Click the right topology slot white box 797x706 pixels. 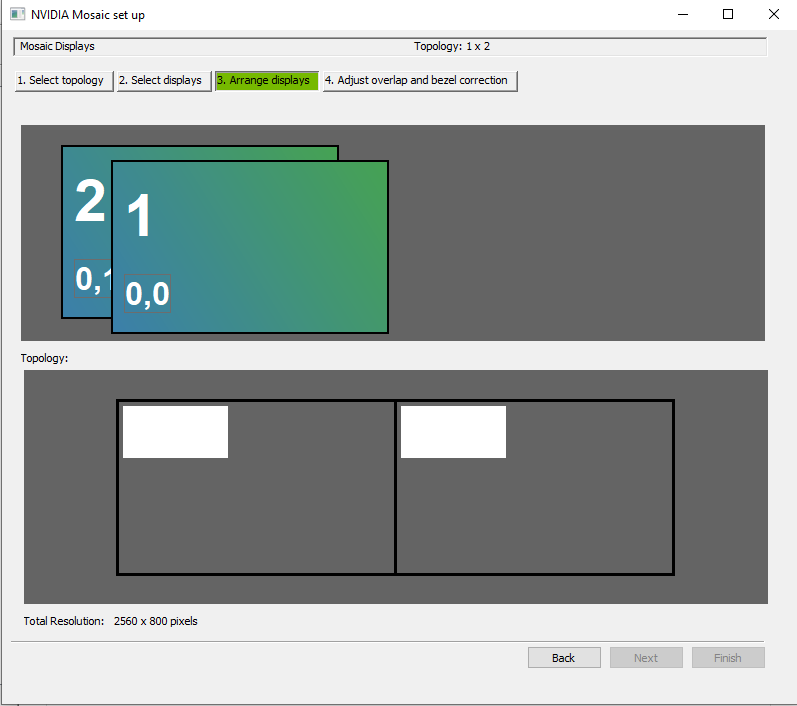click(453, 432)
